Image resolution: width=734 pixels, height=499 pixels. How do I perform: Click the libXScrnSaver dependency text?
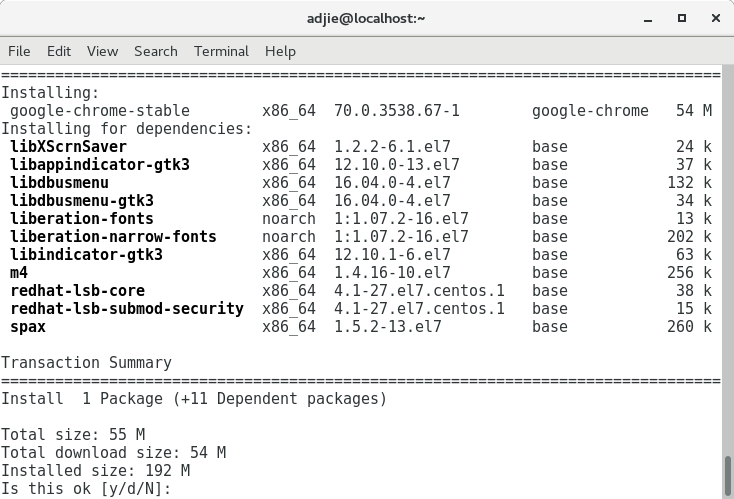coord(68,147)
